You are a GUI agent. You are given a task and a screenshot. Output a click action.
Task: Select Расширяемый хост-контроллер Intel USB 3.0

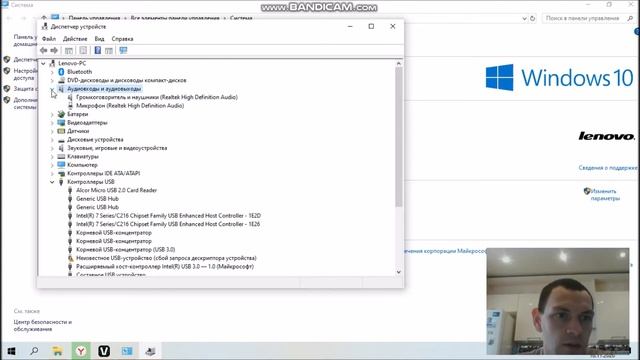165,267
